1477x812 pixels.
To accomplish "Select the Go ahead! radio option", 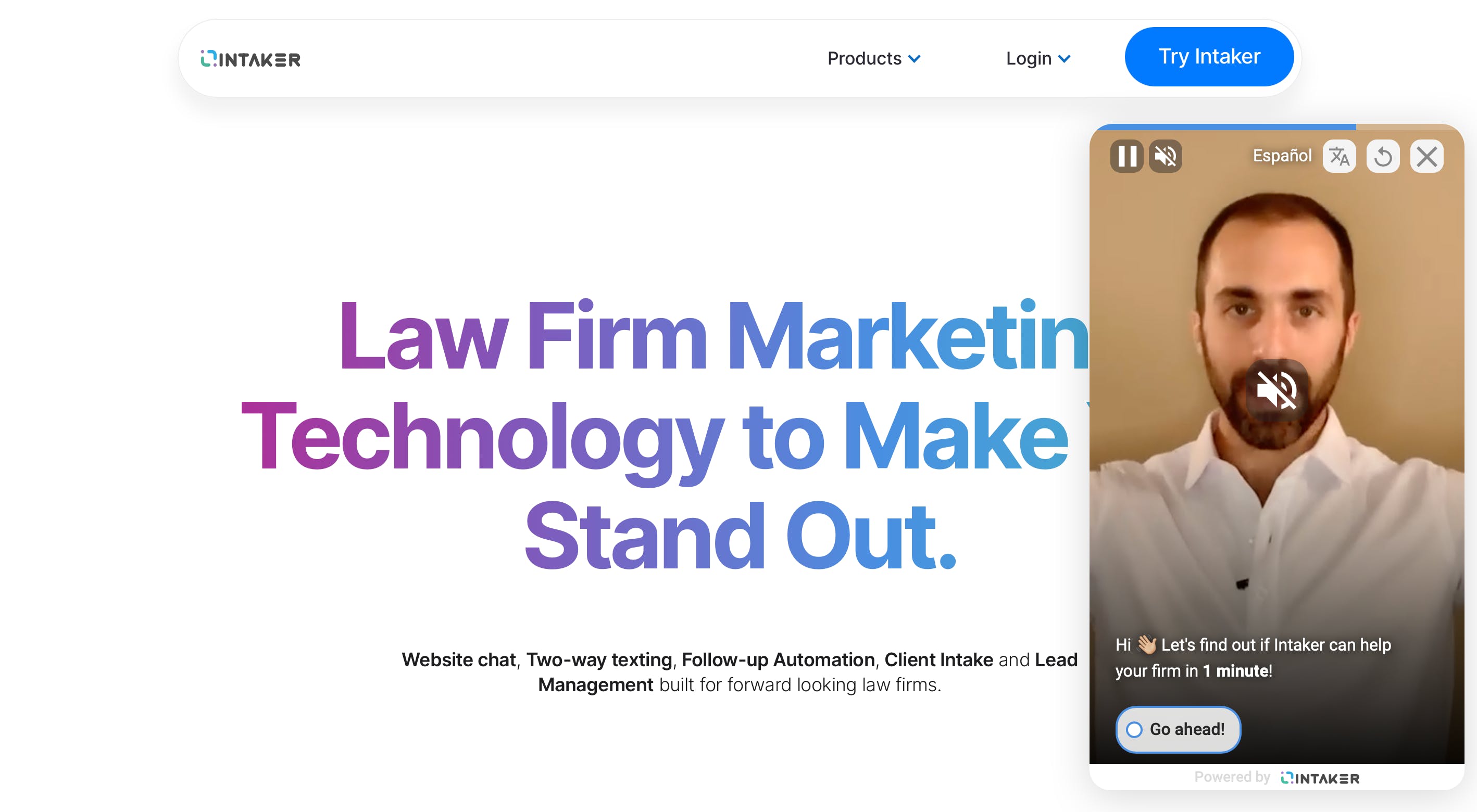I will 1178,729.
